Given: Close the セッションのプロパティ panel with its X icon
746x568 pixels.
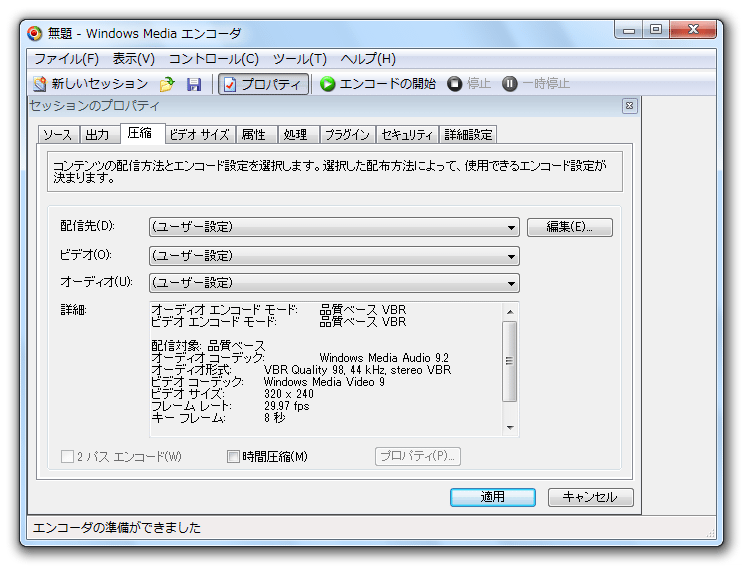Looking at the screenshot, I should pyautogui.click(x=629, y=106).
